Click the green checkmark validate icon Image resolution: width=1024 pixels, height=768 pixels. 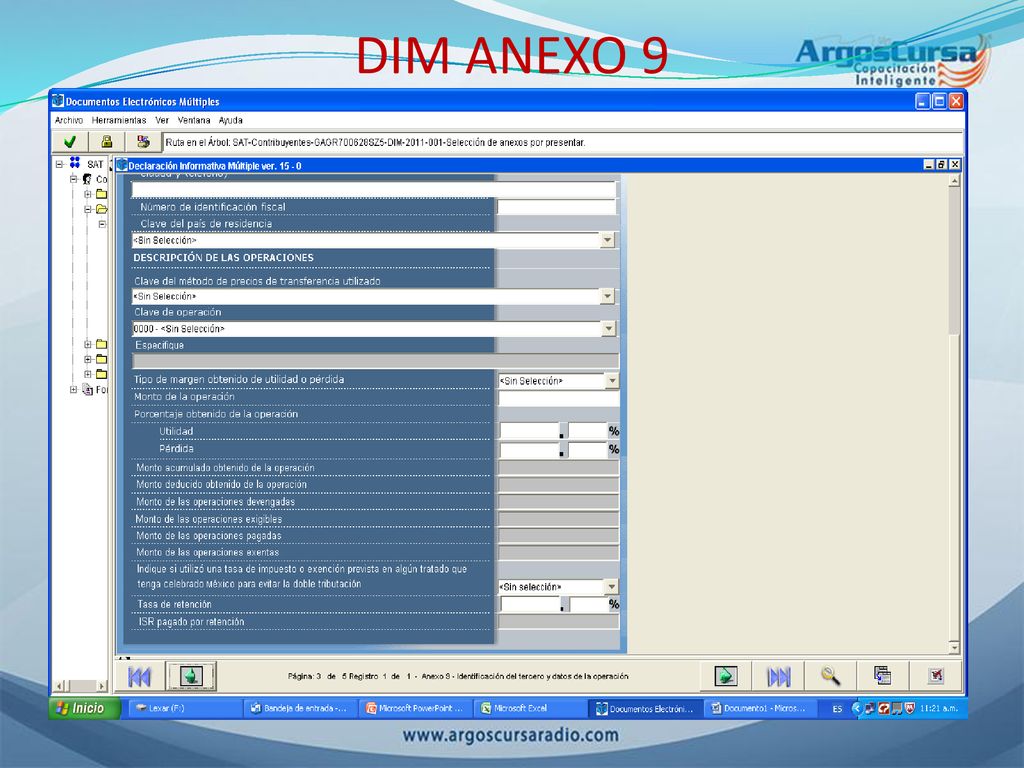70,142
